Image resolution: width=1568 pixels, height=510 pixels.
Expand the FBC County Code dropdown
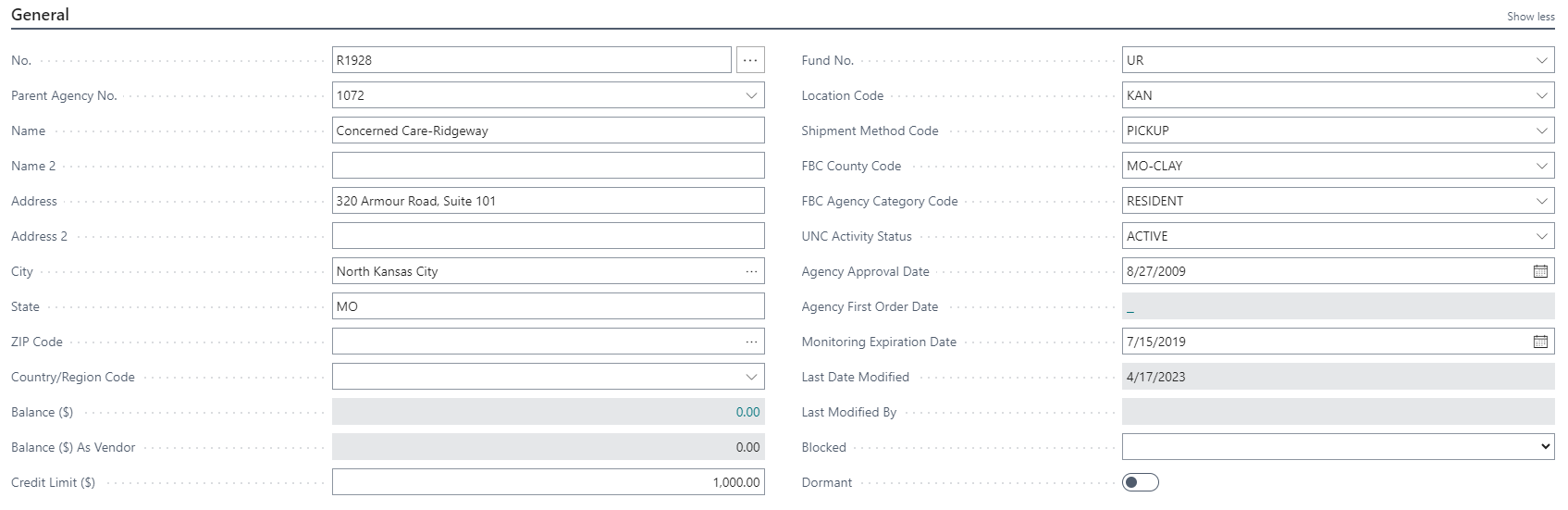pyautogui.click(x=1541, y=166)
